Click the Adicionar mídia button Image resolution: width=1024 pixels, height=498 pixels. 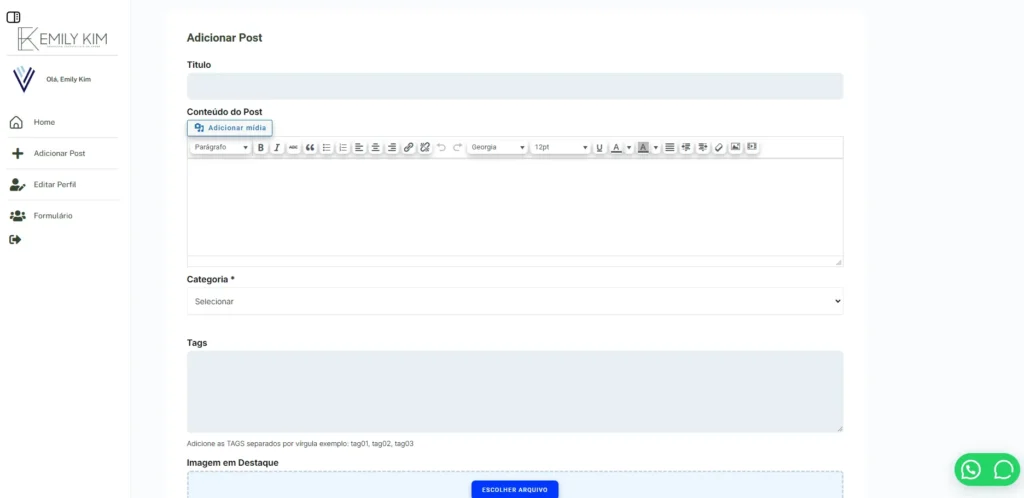(229, 128)
